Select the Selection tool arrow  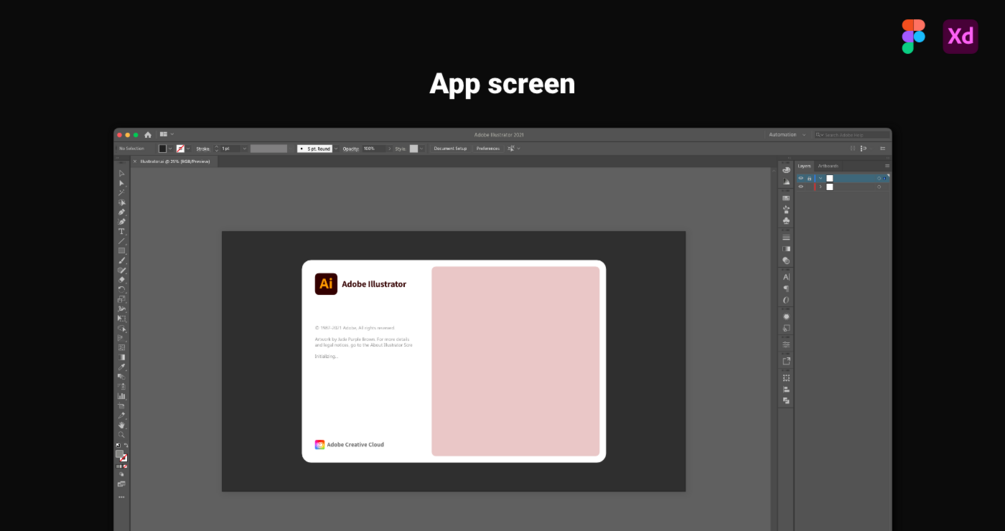[121, 173]
